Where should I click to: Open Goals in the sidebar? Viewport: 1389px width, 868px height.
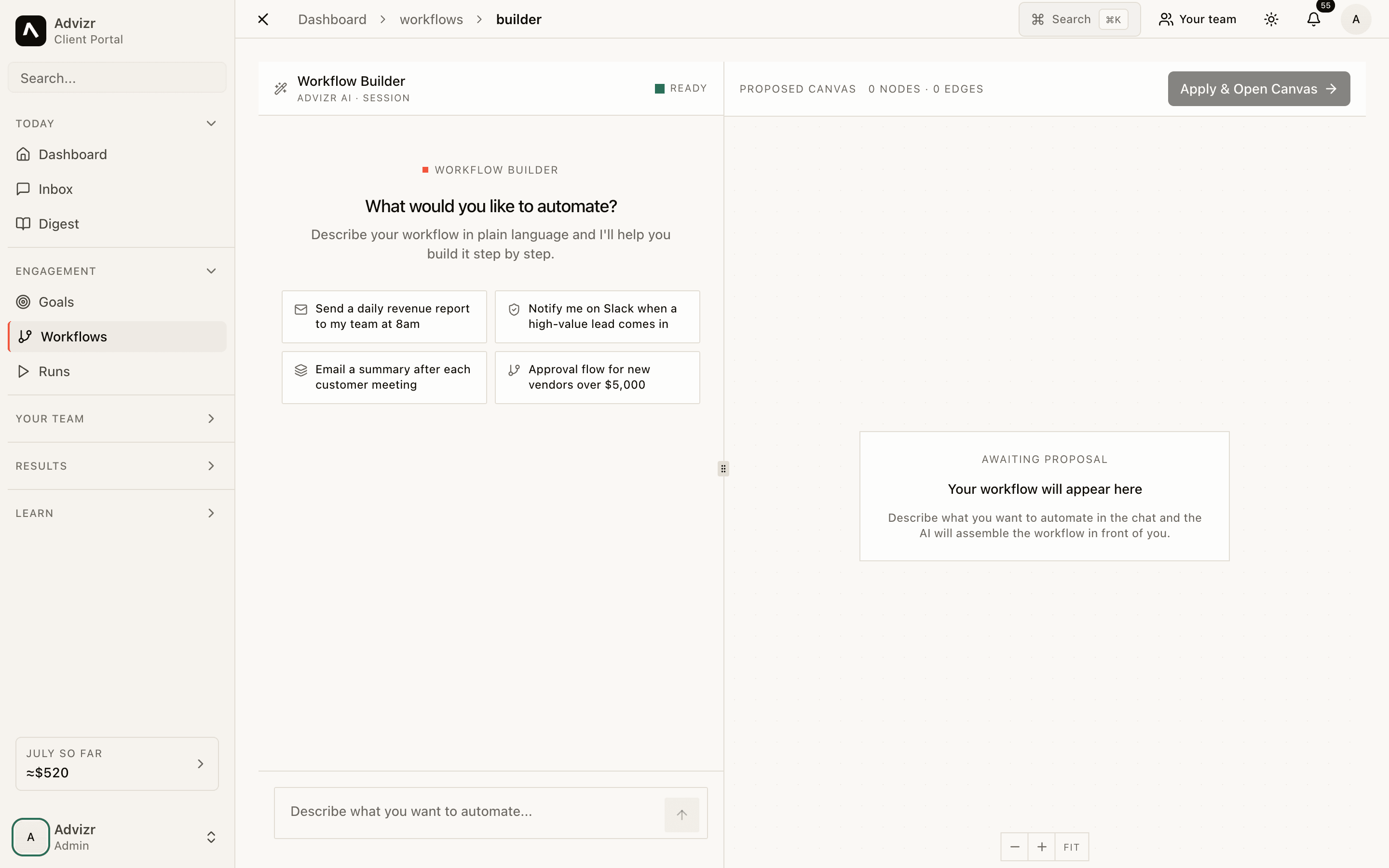117,302
